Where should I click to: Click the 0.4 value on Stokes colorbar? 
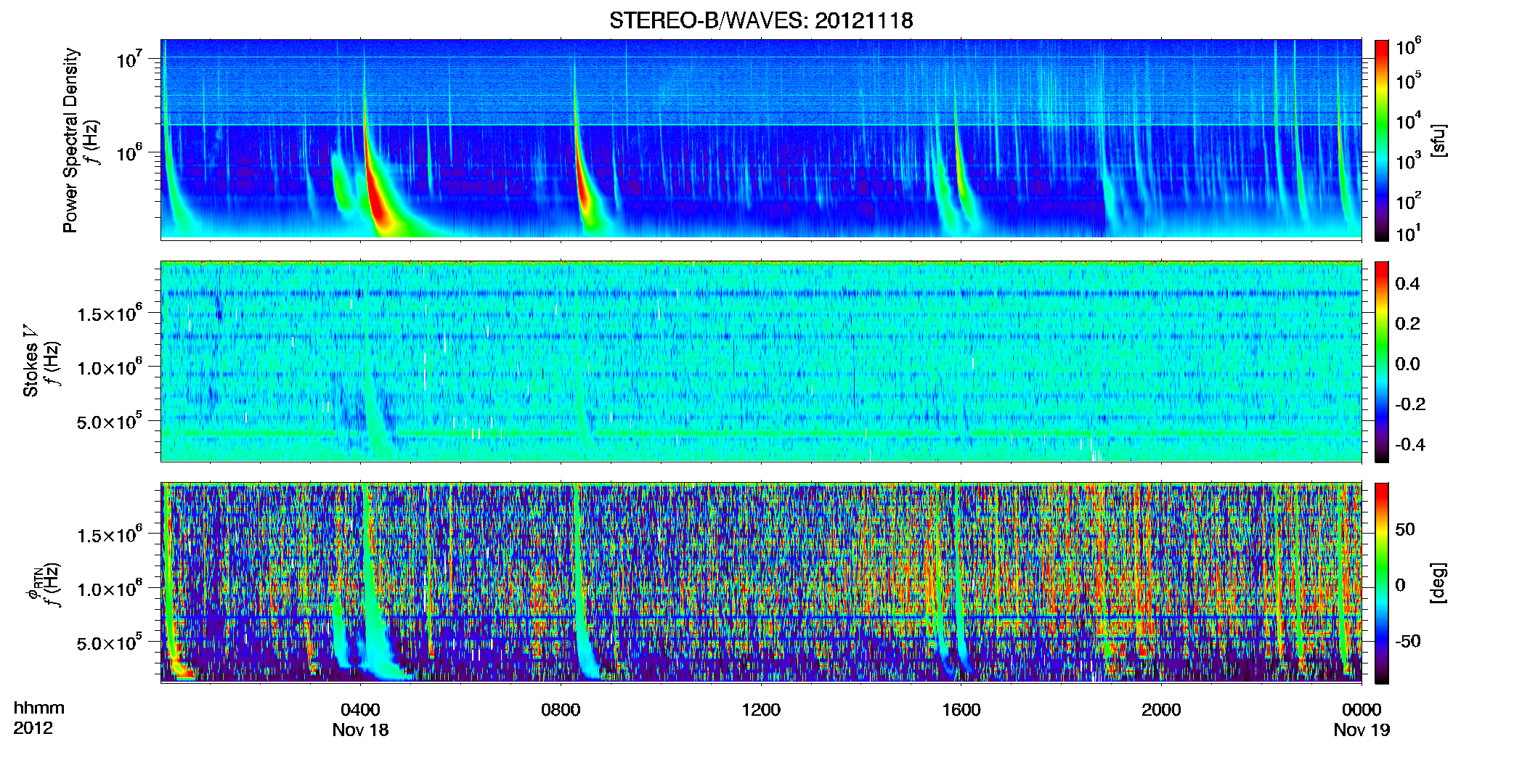(1407, 284)
